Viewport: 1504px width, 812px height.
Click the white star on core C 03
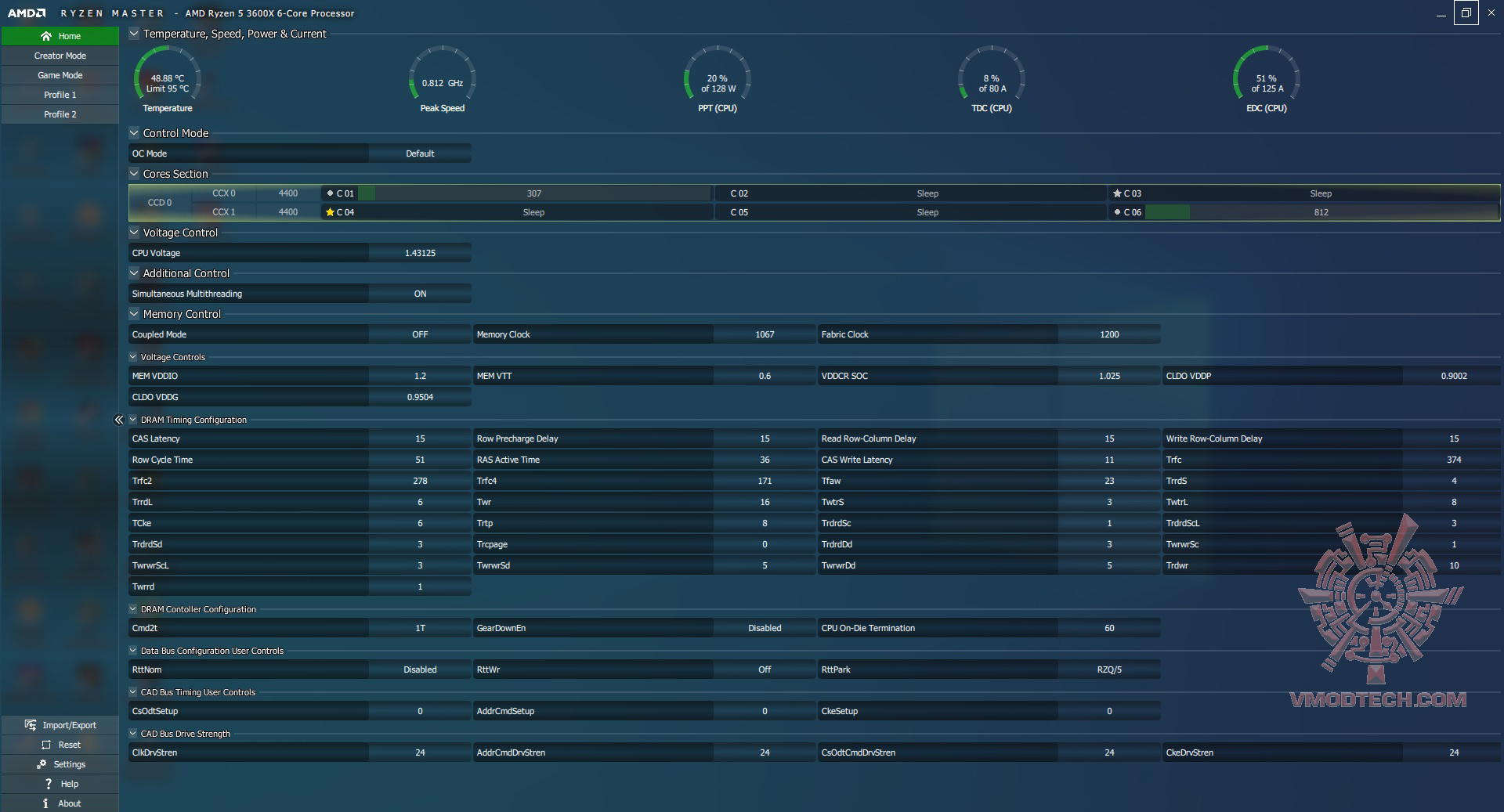pos(1117,193)
